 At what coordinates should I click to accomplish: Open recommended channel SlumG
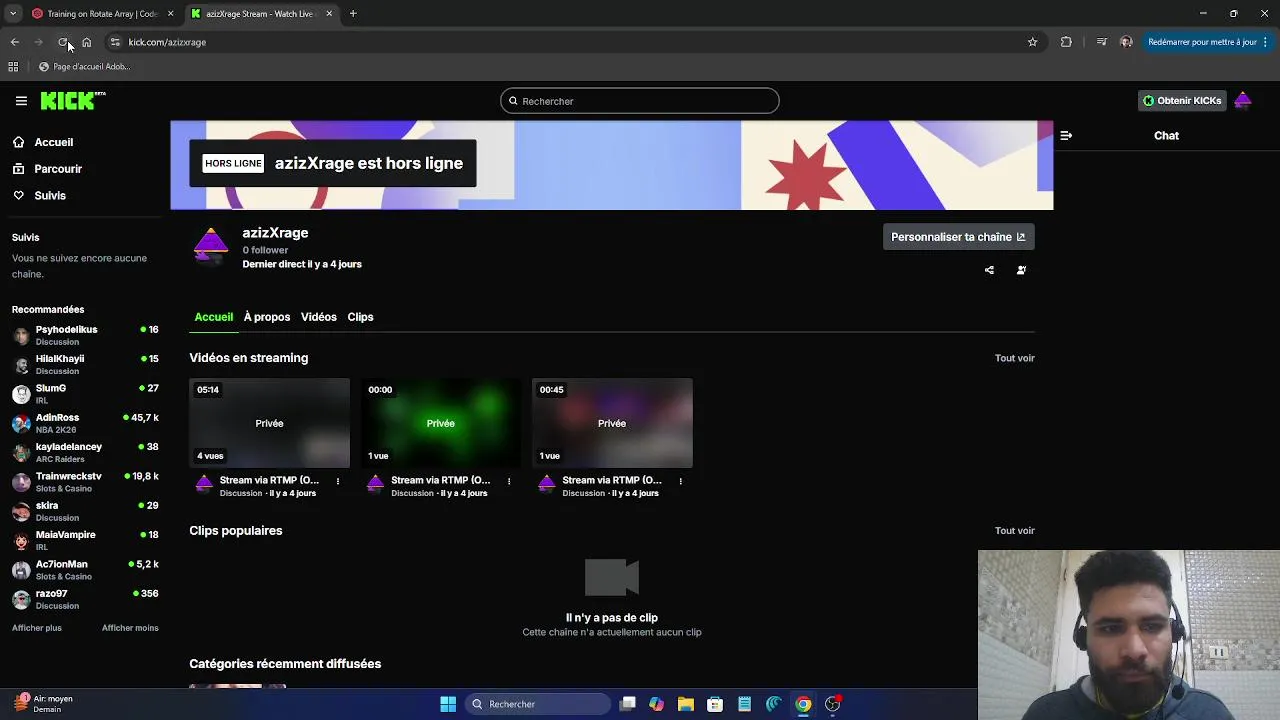tap(85, 394)
